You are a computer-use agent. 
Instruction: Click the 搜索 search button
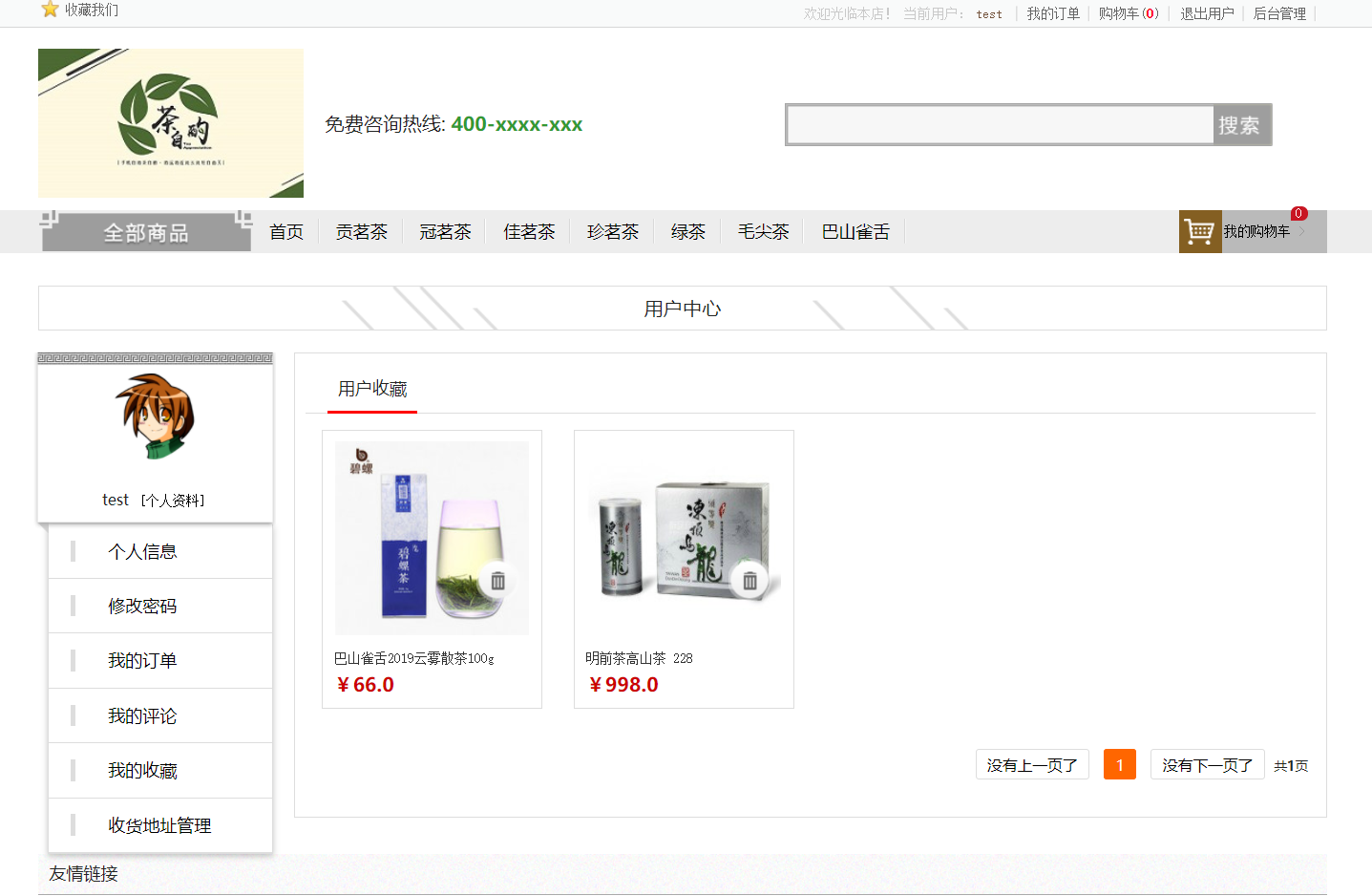coord(1242,124)
